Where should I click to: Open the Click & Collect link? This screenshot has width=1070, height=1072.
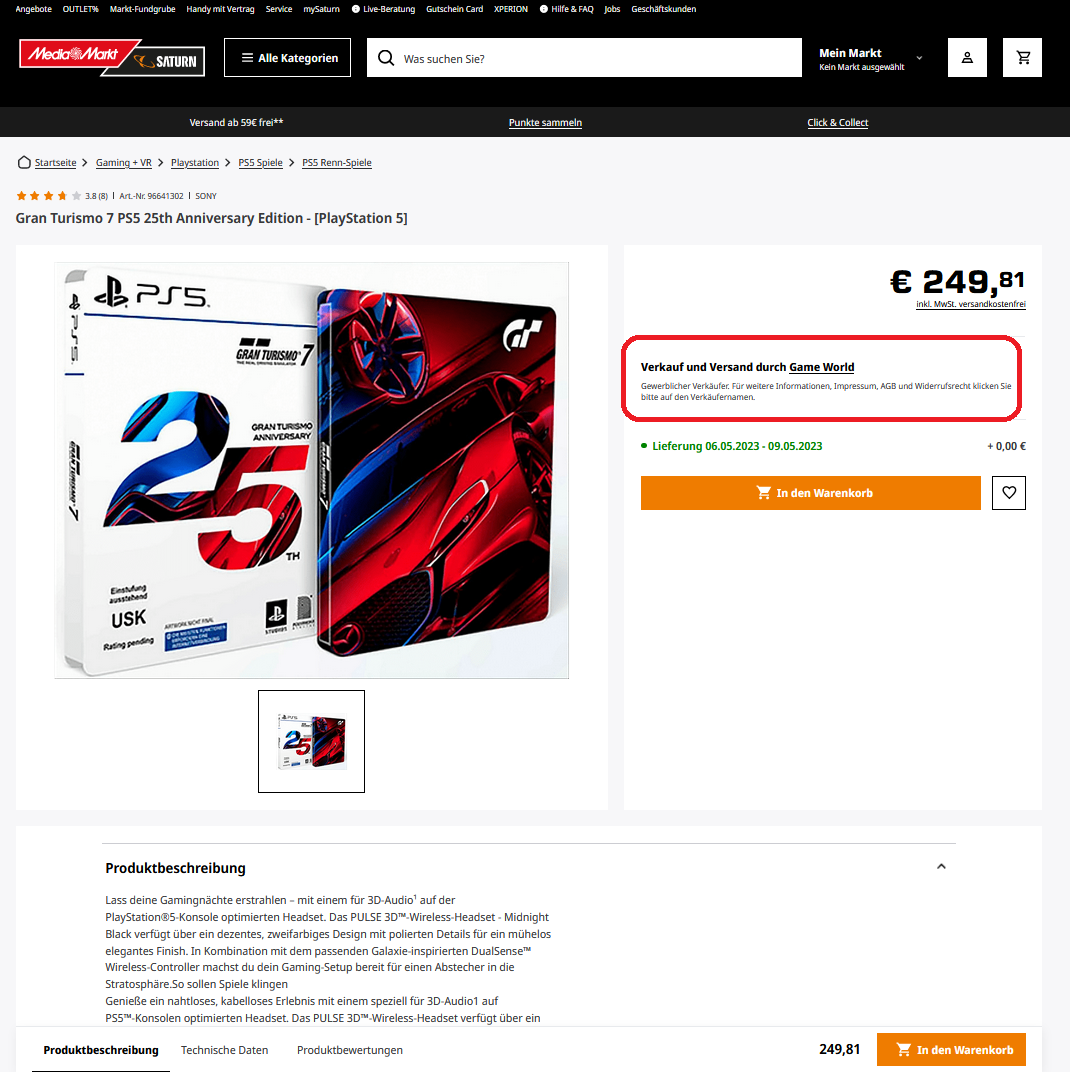[838, 122]
